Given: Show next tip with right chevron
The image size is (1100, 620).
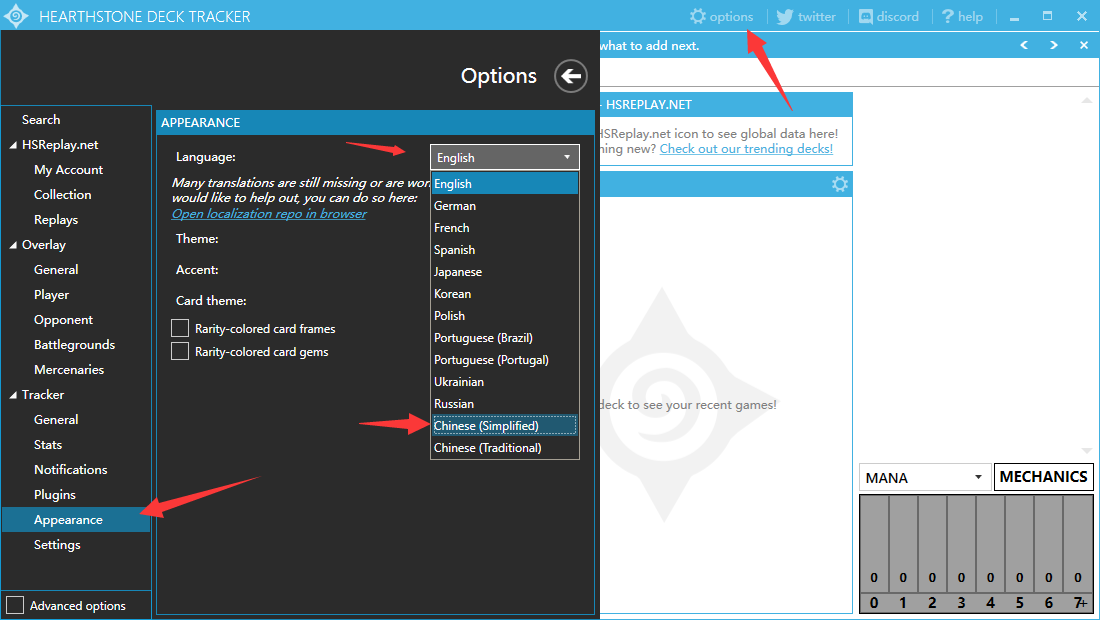Looking at the screenshot, I should (1054, 45).
